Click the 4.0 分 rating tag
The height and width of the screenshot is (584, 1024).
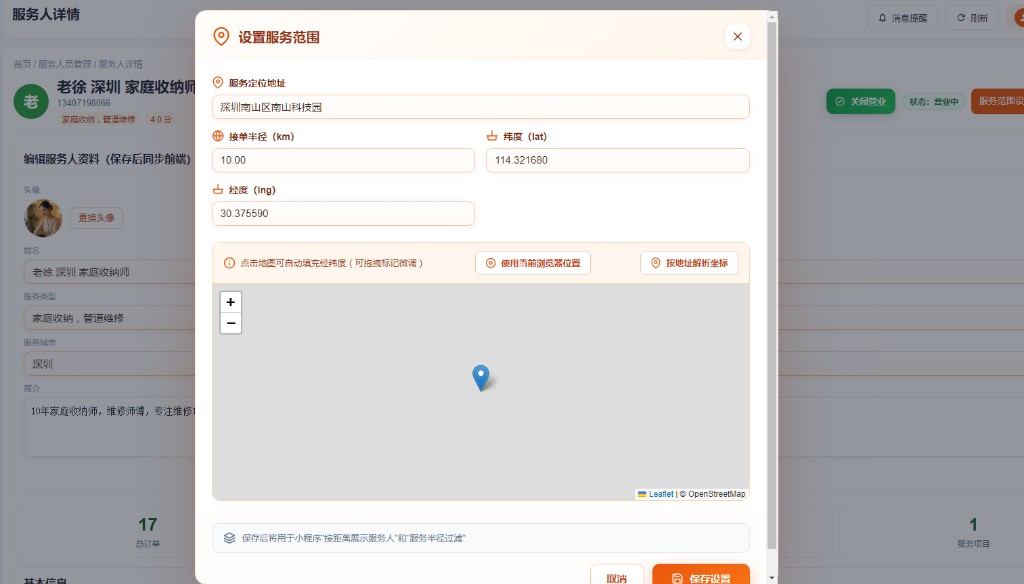click(160, 120)
